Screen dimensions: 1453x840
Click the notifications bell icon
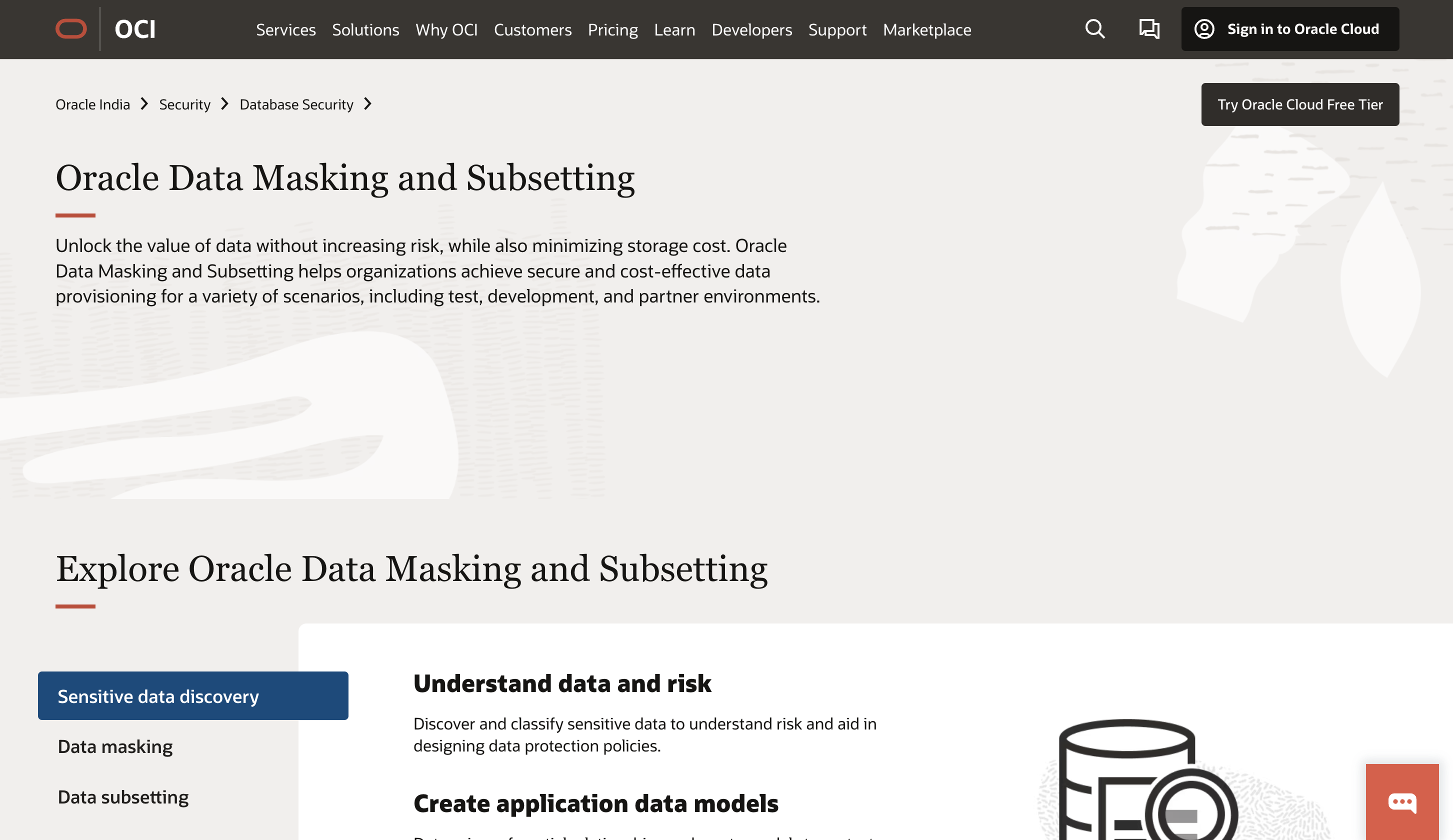[1148, 29]
